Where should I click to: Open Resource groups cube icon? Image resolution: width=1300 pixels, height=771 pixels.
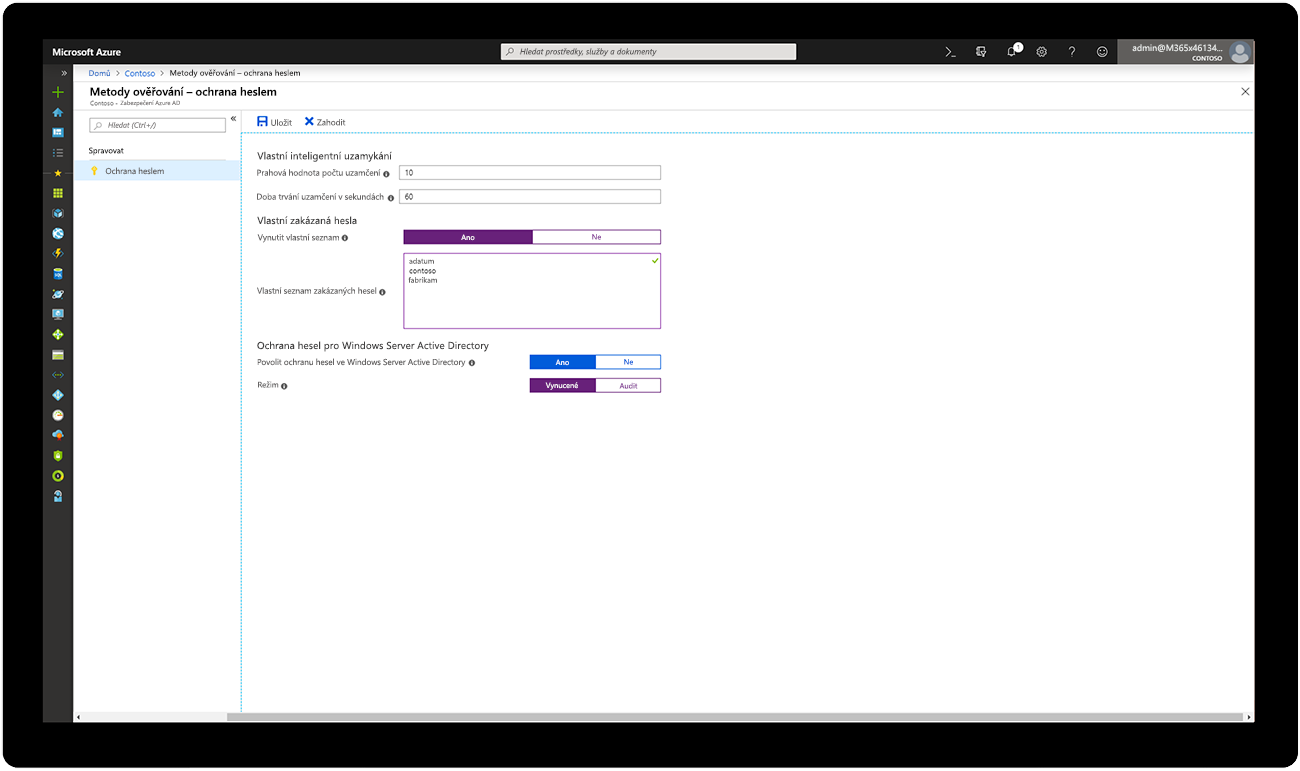[58, 213]
